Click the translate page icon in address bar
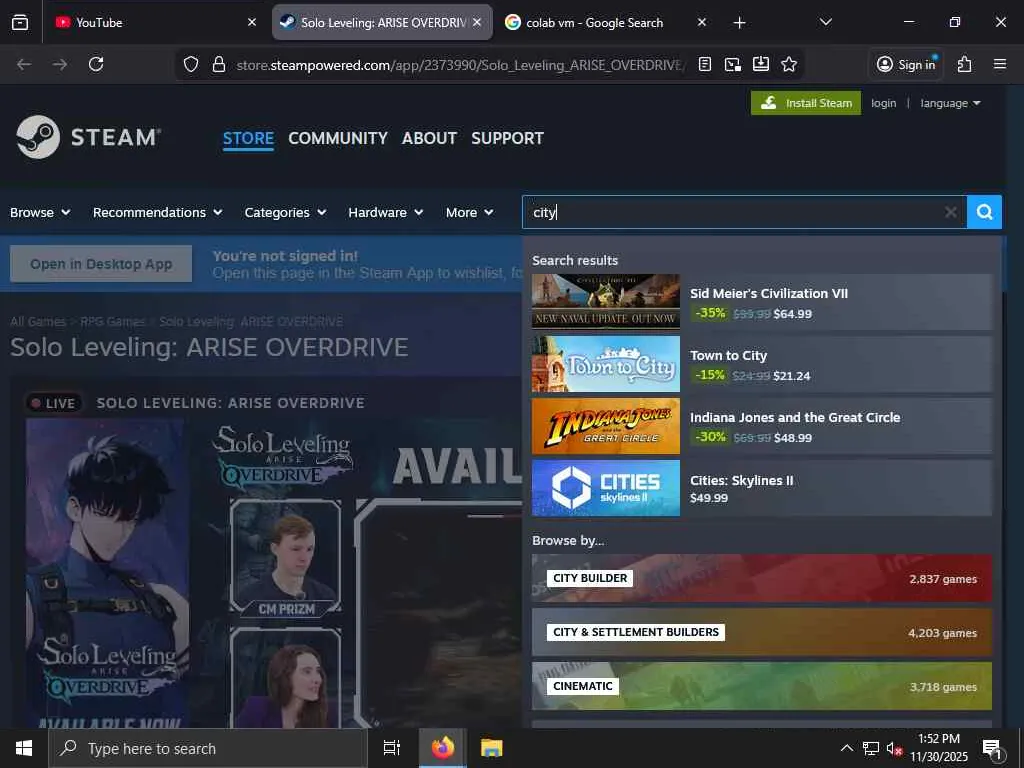1024x768 pixels. (733, 64)
